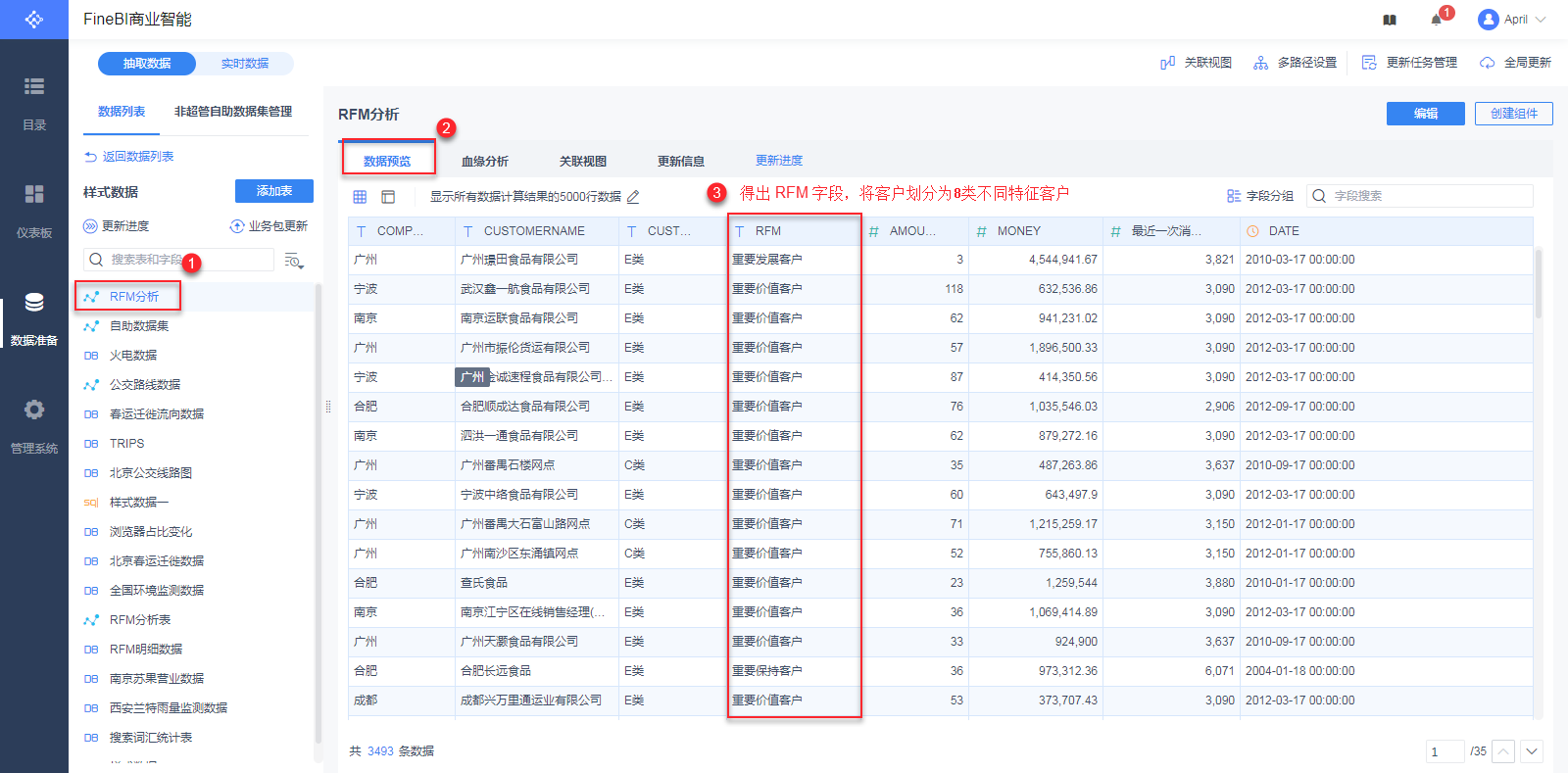1568x773 pixels.
Task: Open the 更新进度 tab
Action: point(779,161)
